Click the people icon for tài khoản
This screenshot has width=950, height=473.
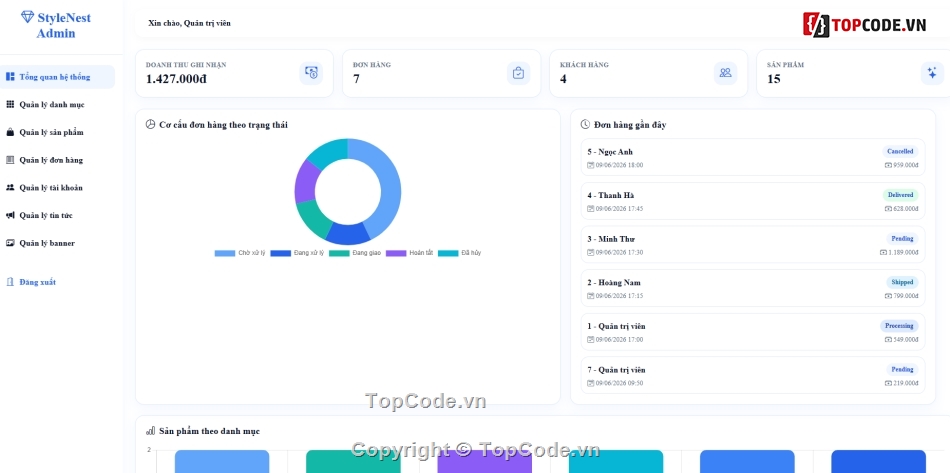[10, 188]
